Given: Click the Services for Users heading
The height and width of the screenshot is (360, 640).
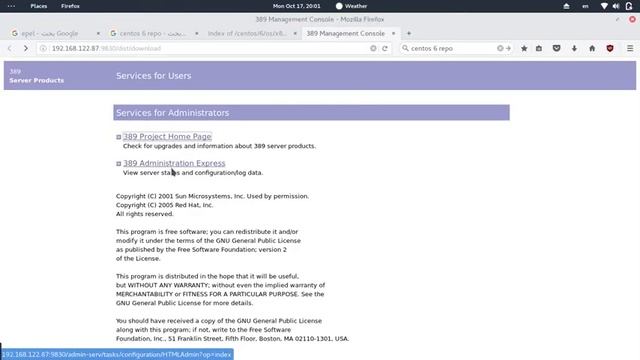Looking at the screenshot, I should tap(153, 76).
